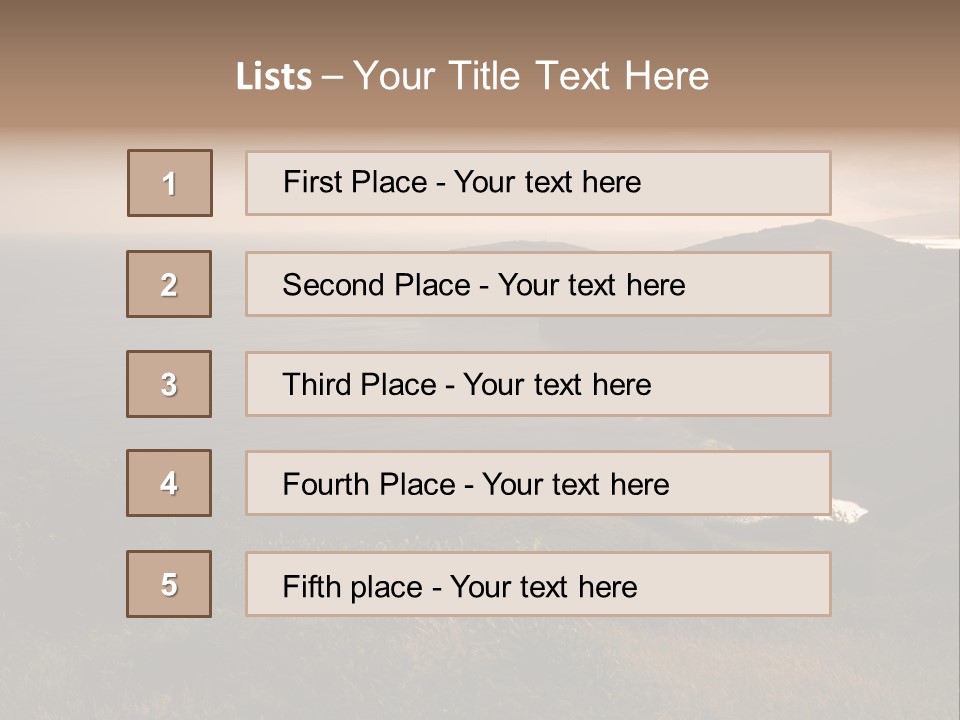Select "Your Title Text Here" in heading
Screen dimensions: 960x720
point(531,76)
